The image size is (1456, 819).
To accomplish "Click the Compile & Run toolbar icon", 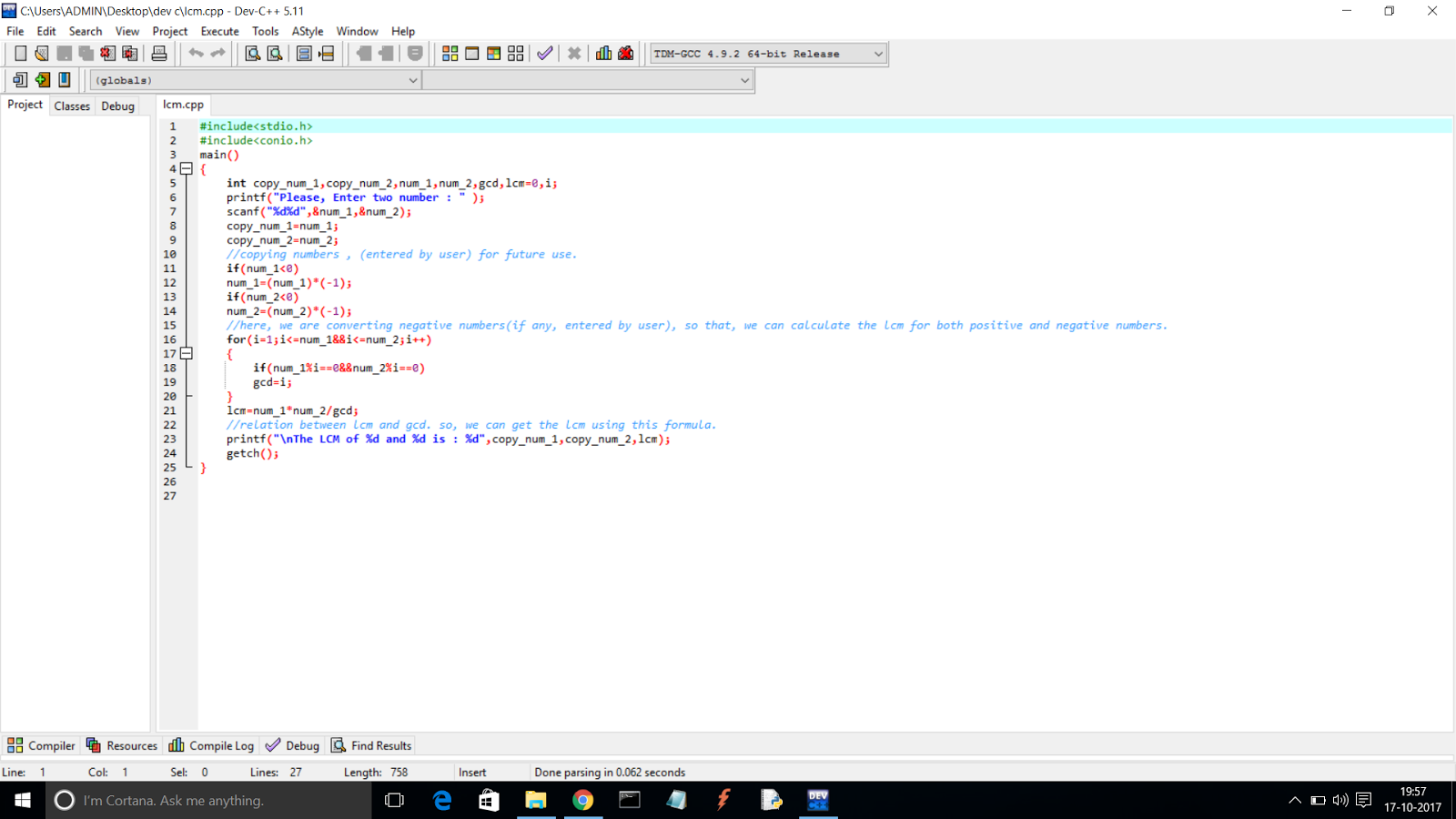I will (x=493, y=54).
